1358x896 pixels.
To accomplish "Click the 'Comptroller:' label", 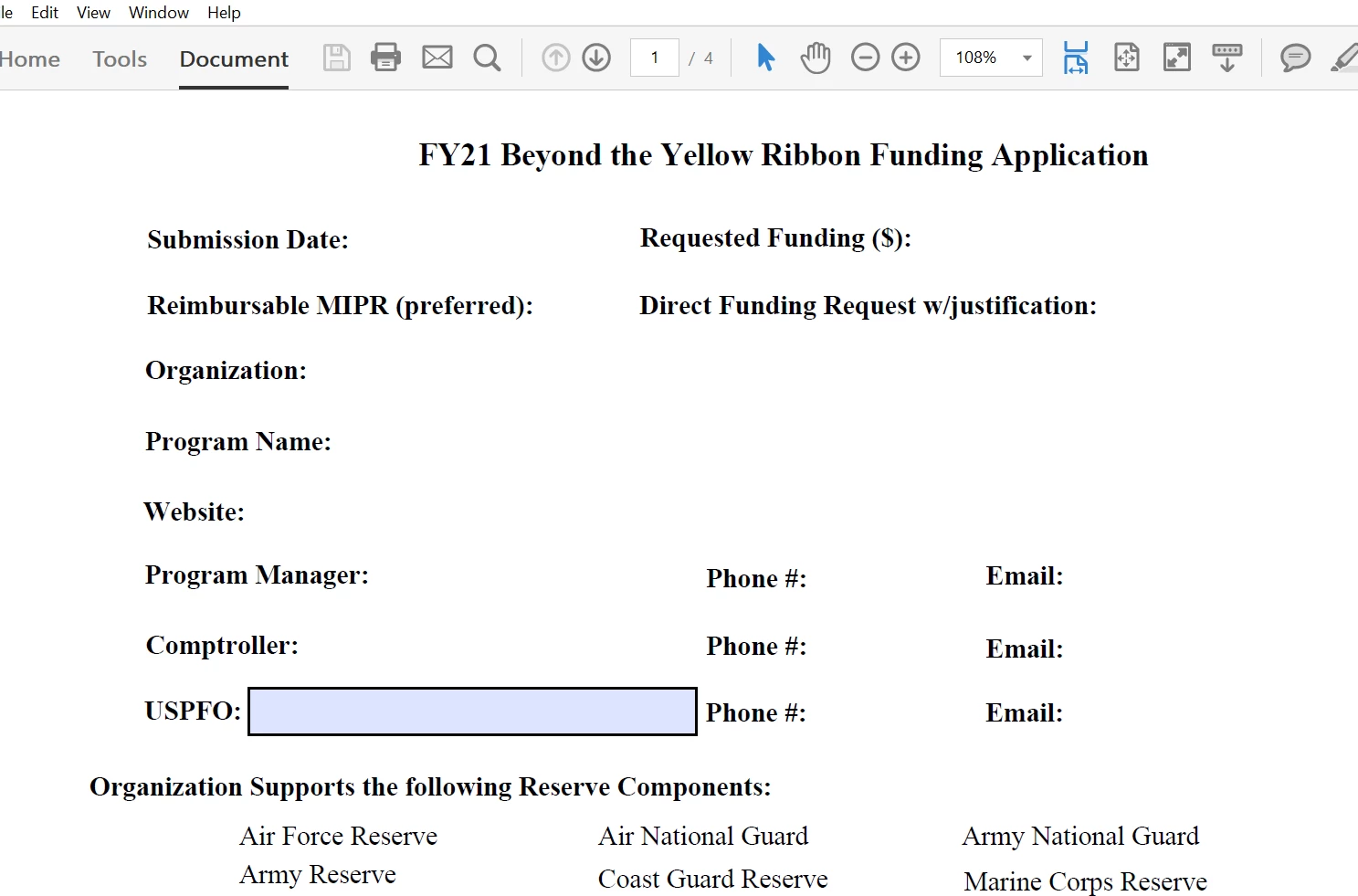I will [222, 646].
